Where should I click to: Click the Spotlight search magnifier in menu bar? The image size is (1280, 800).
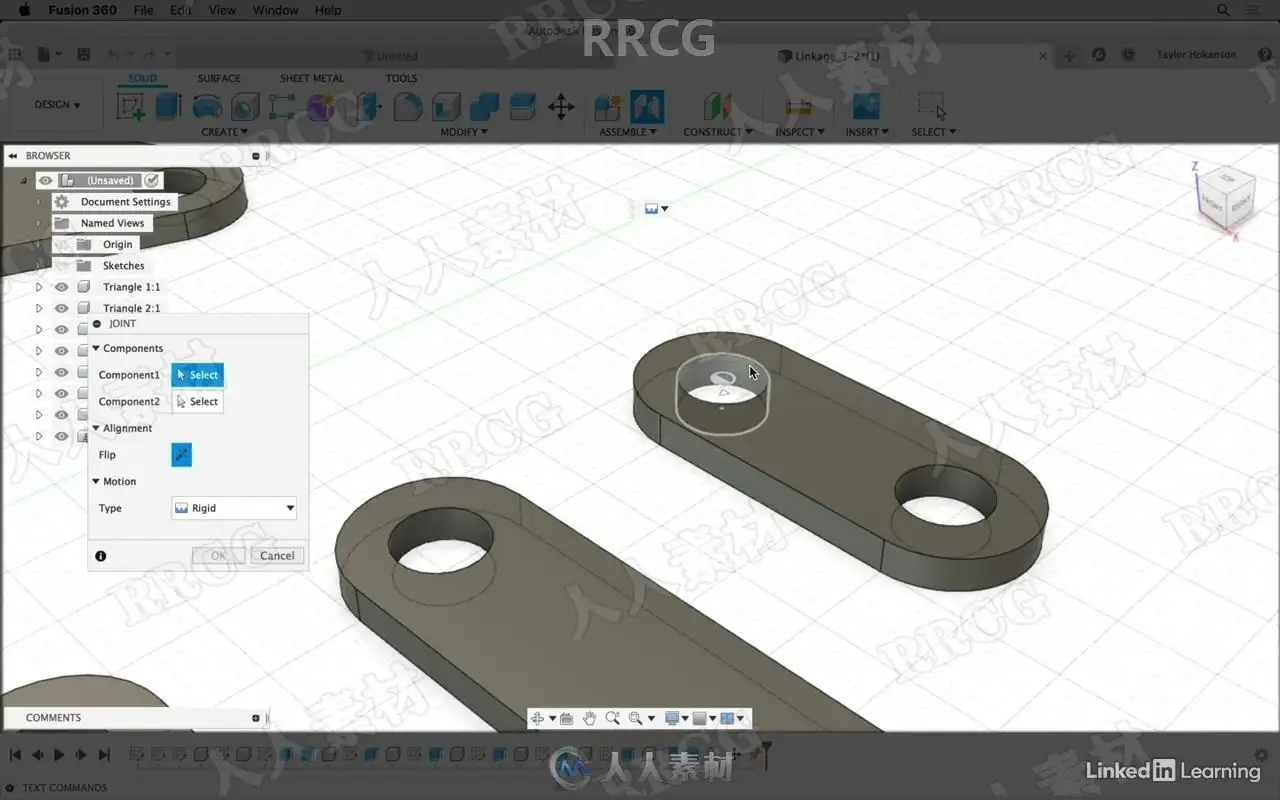pyautogui.click(x=1223, y=10)
